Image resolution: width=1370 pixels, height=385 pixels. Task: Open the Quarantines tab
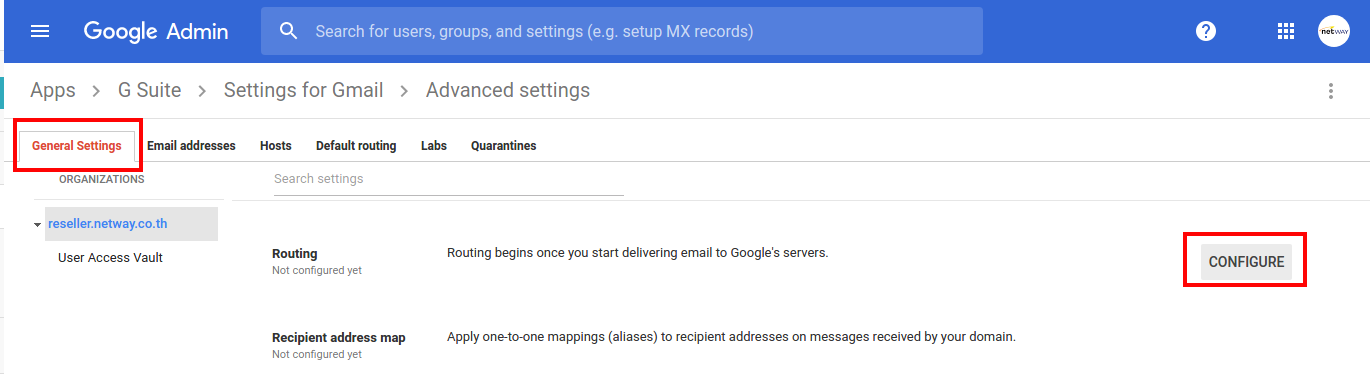504,146
